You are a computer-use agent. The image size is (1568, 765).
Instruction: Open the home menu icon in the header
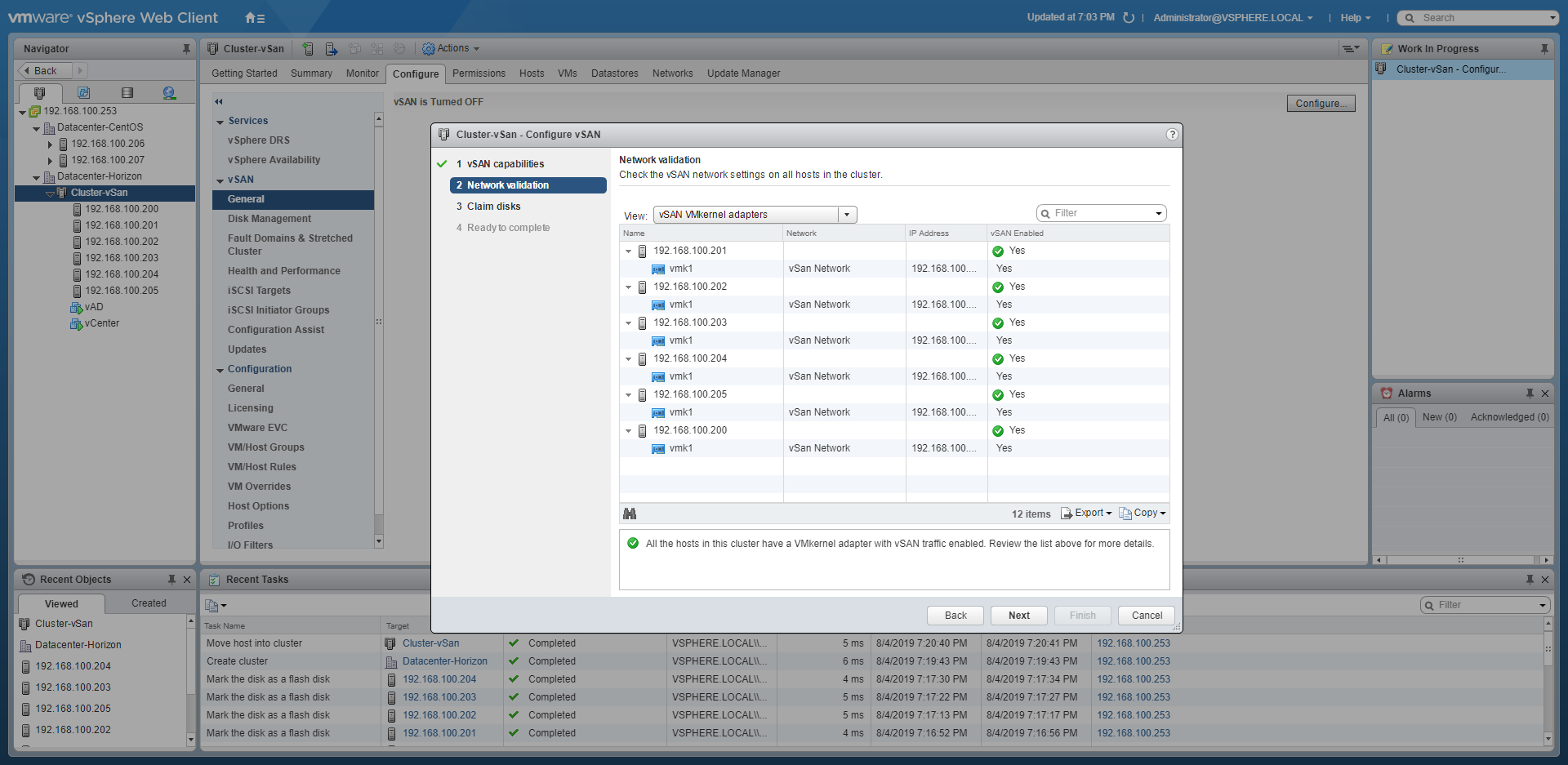pyautogui.click(x=254, y=18)
